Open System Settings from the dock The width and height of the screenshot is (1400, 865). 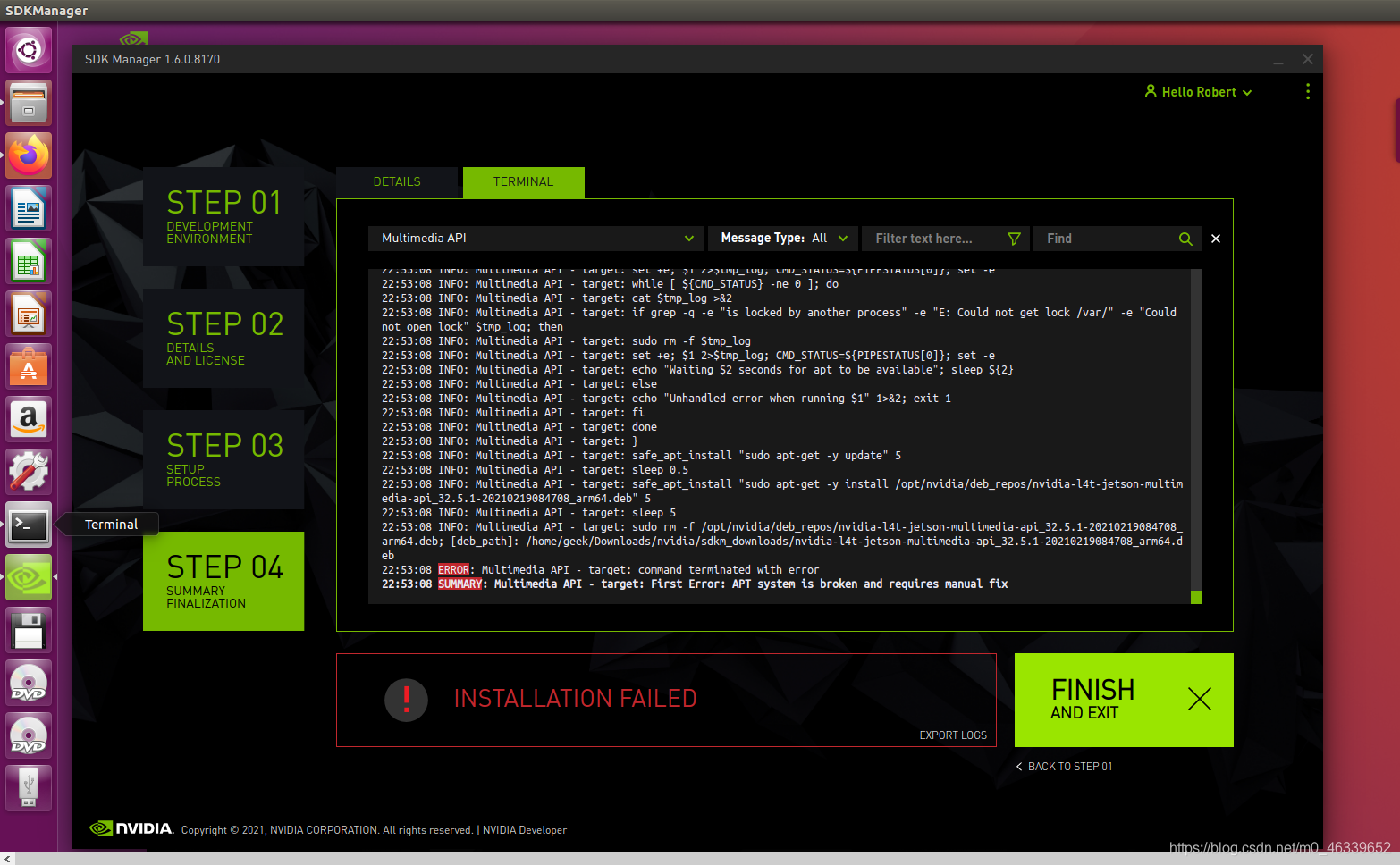pyautogui.click(x=29, y=472)
